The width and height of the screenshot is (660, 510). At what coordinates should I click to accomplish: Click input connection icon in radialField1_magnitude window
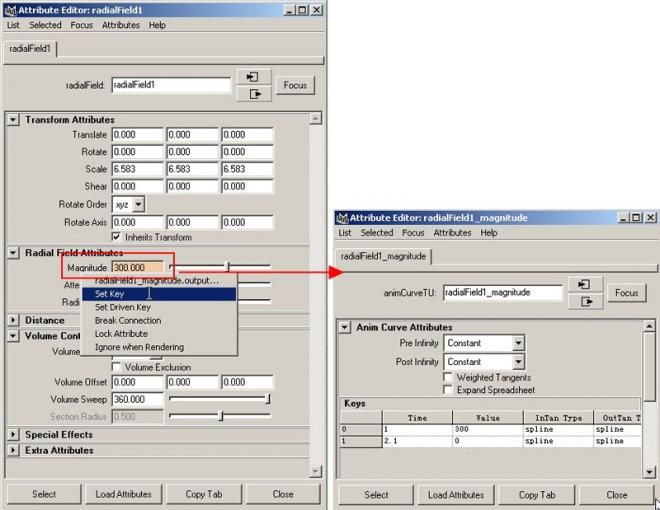(585, 285)
